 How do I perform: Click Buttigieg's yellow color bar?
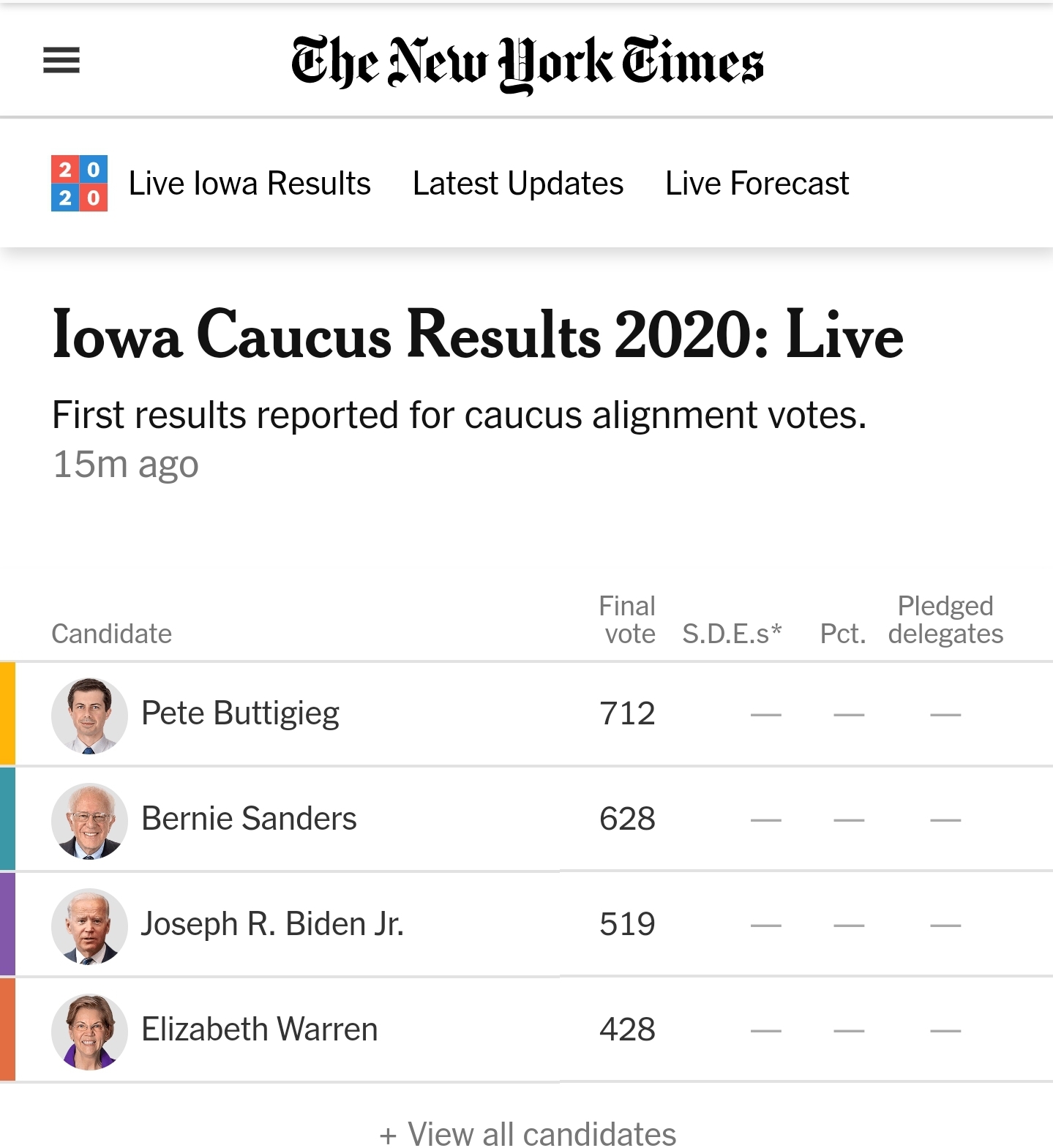point(7,713)
